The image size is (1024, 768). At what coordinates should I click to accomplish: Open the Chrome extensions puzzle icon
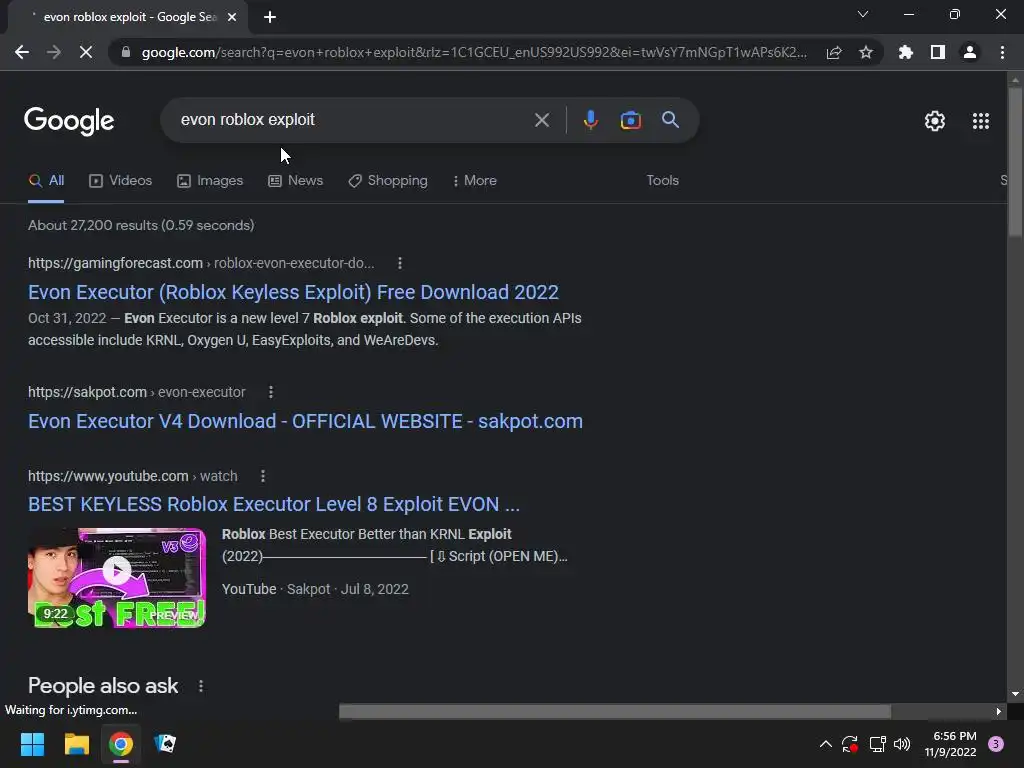[x=906, y=52]
